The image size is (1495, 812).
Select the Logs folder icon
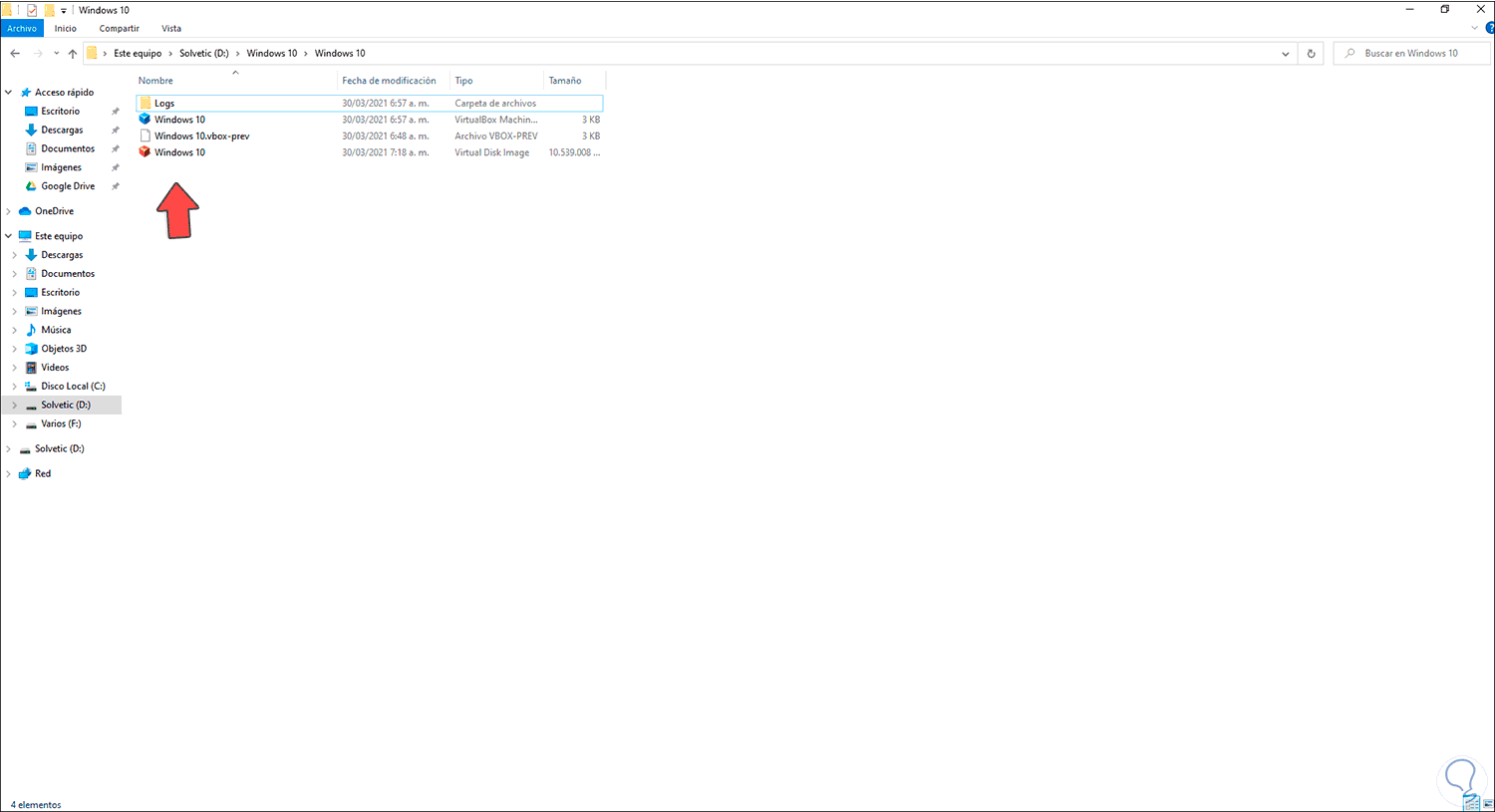pyautogui.click(x=145, y=104)
